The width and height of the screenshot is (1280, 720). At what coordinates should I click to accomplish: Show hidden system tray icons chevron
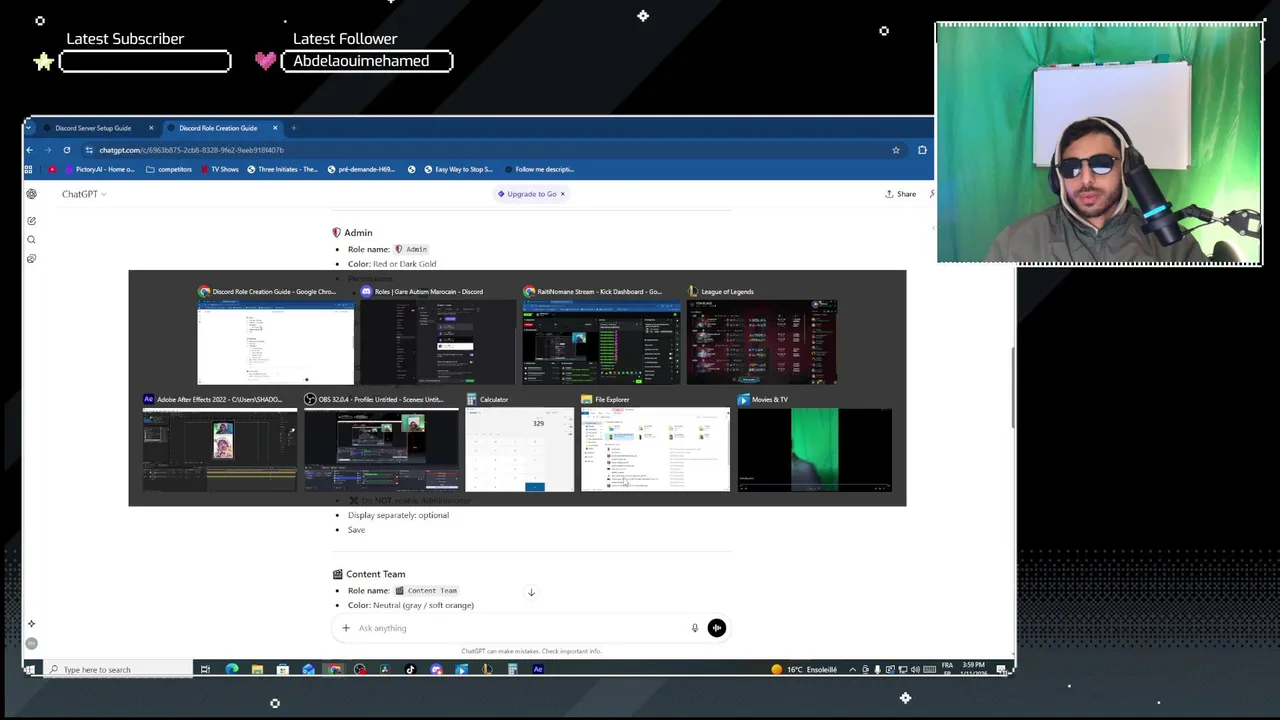pyautogui.click(x=853, y=670)
